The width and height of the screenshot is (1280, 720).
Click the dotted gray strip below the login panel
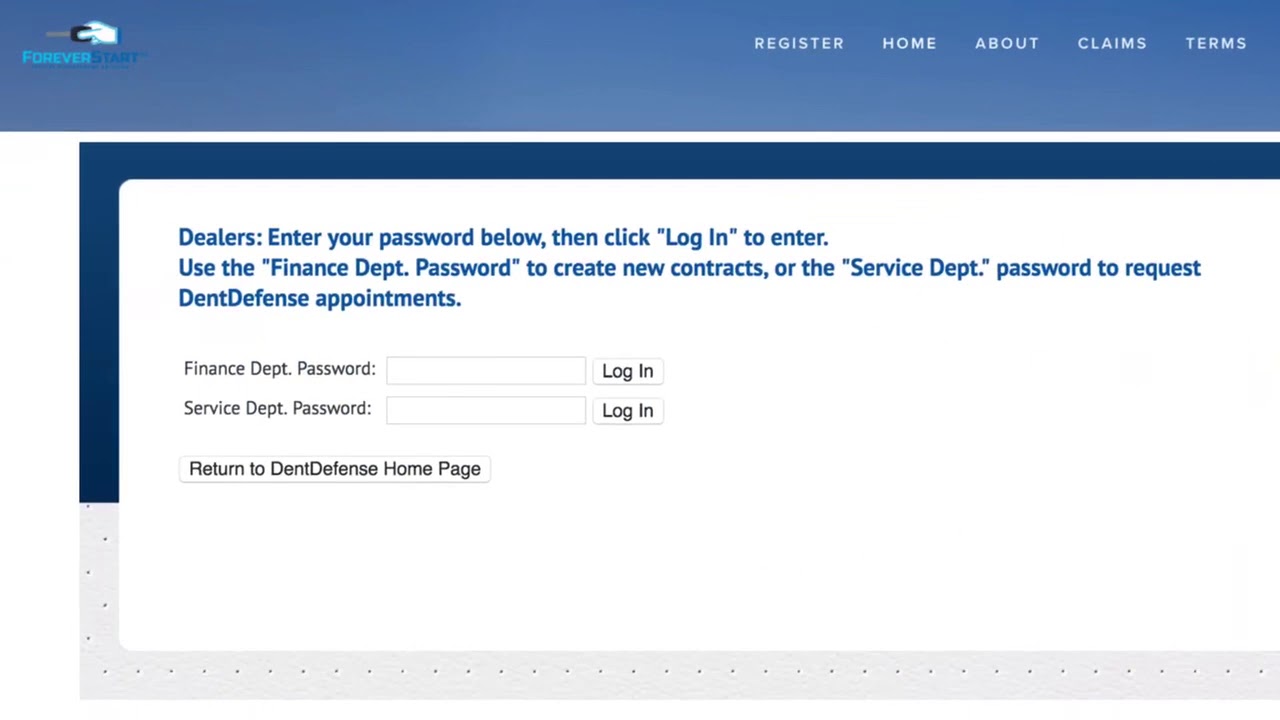680,674
